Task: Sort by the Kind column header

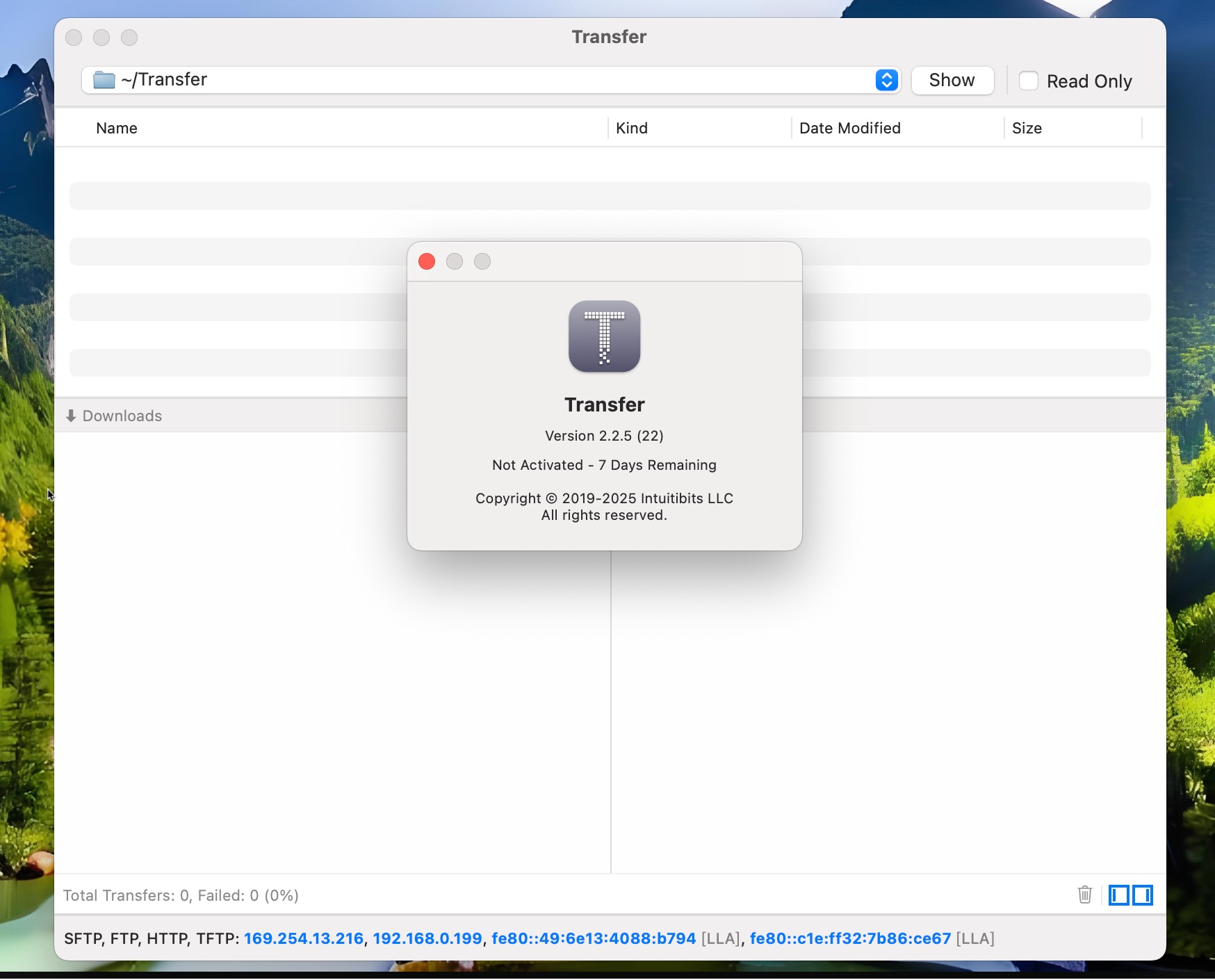Action: (x=632, y=128)
